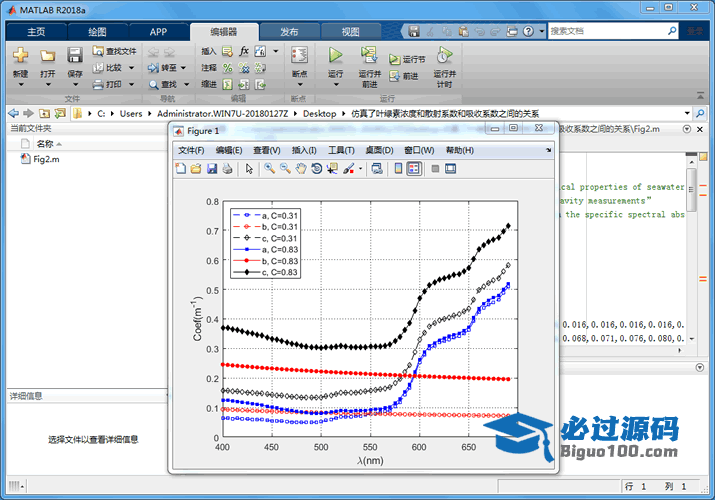Click the Link Plot icon in Figure toolbar
715x500 pixels.
coord(377,169)
